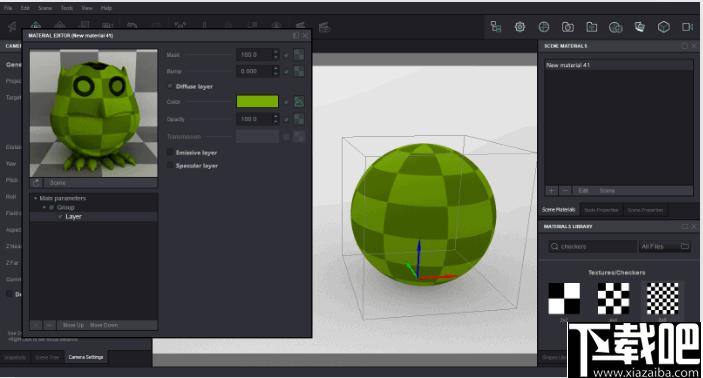Enable the Specular layer checkbox
The height and width of the screenshot is (378, 703).
point(170,165)
